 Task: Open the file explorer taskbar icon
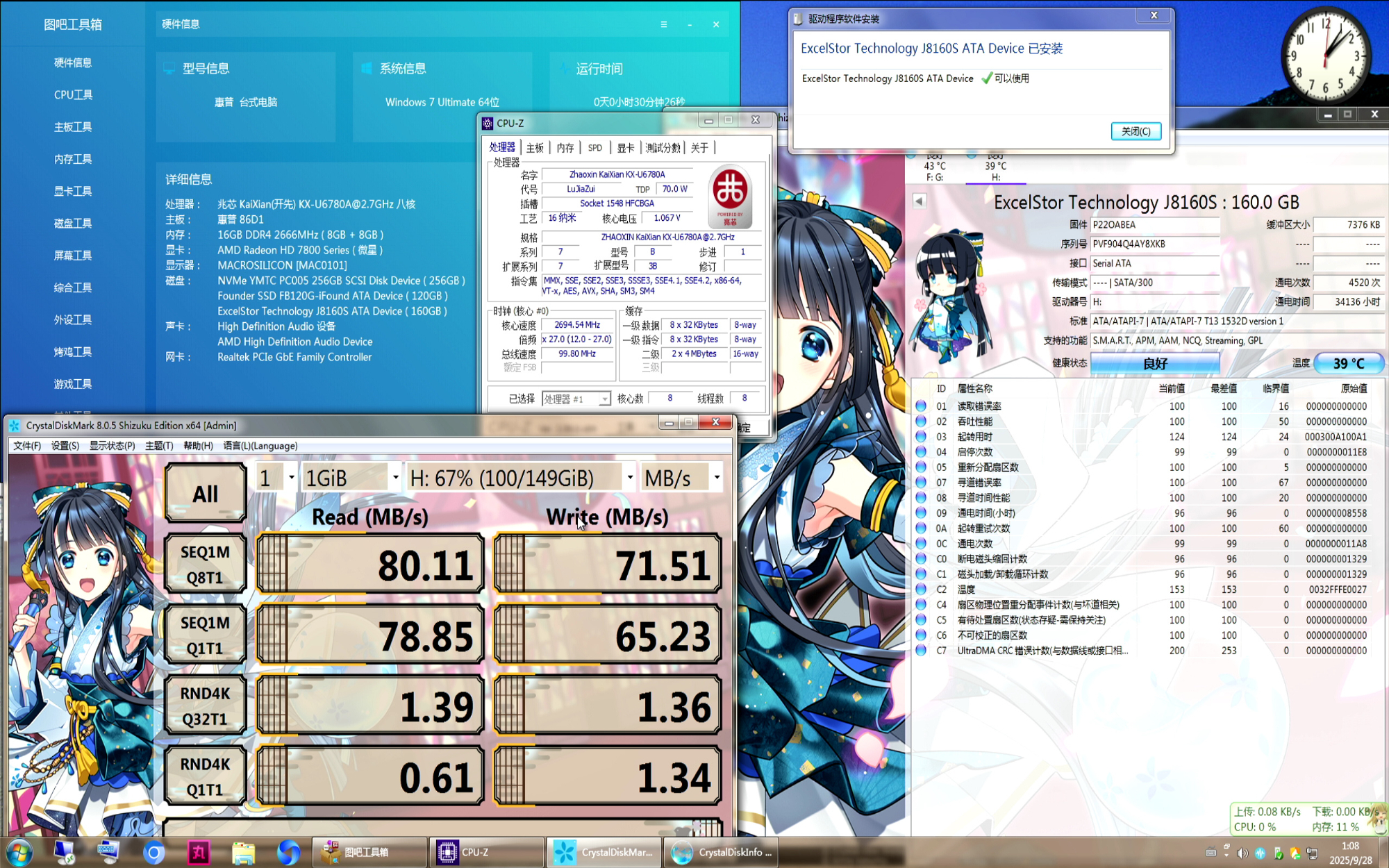(x=243, y=852)
